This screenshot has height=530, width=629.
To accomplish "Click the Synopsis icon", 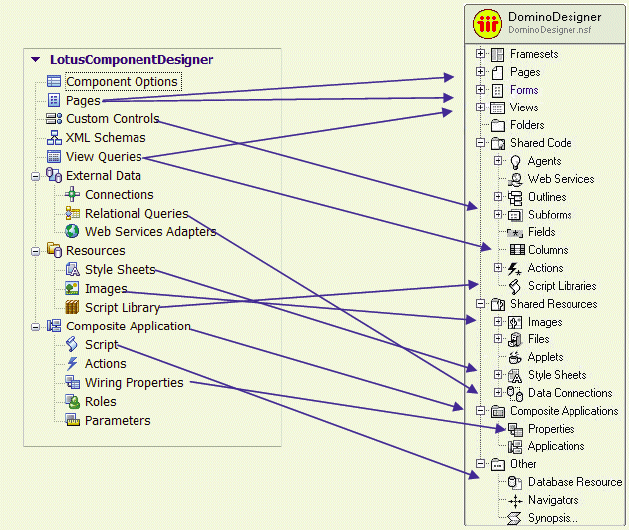I will click(x=514, y=518).
